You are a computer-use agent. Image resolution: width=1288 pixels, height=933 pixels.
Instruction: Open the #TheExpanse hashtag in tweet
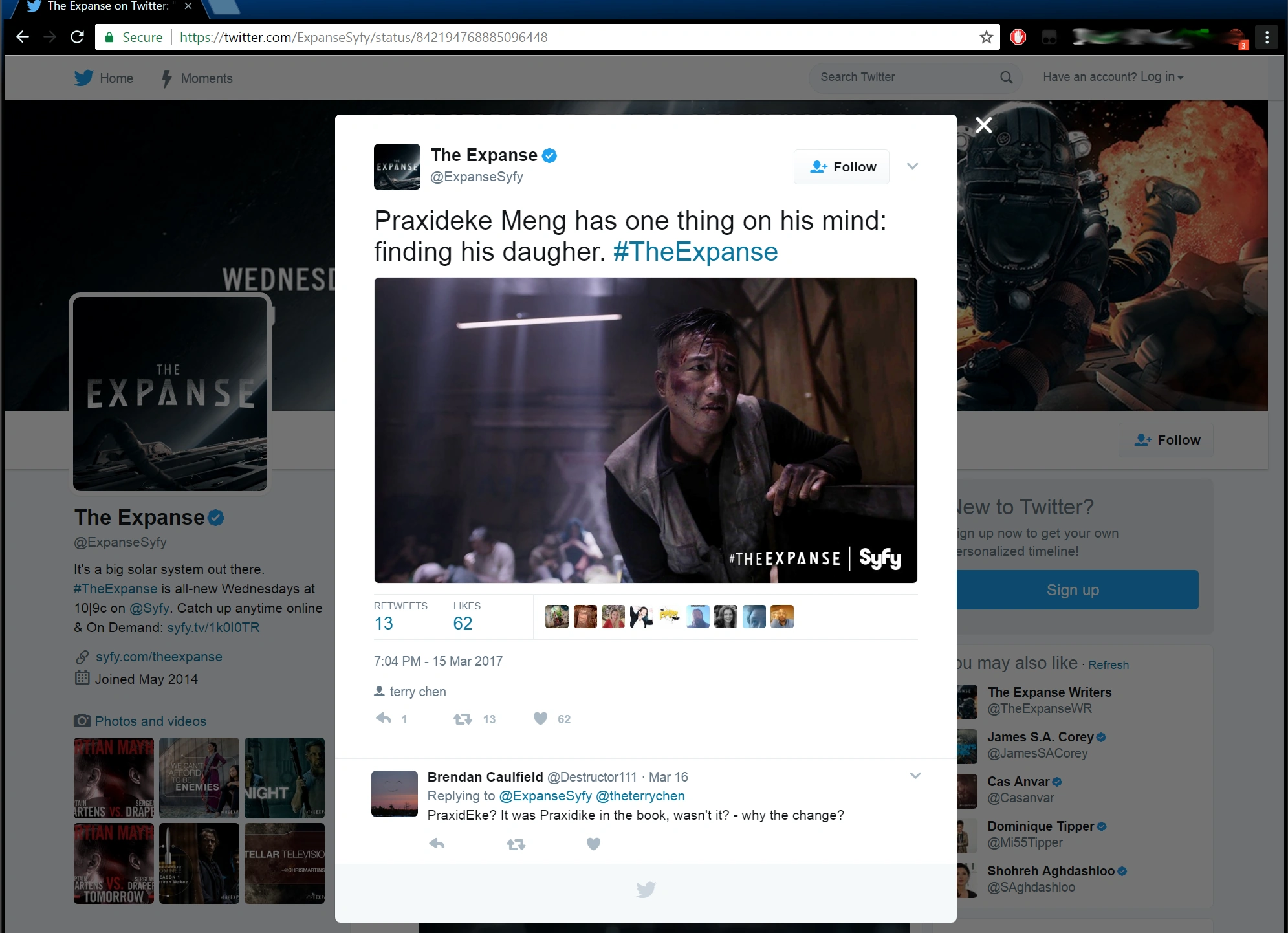(x=695, y=252)
